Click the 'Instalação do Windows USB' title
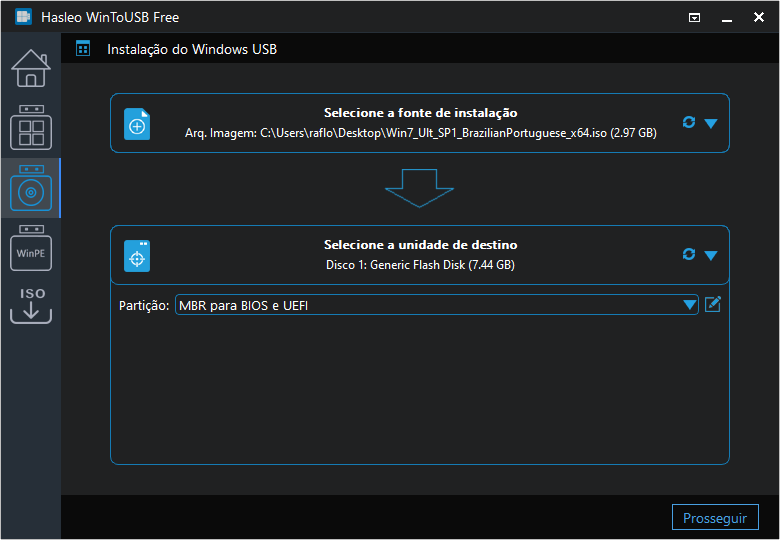Screen dimensions: 780x540 coord(192,49)
